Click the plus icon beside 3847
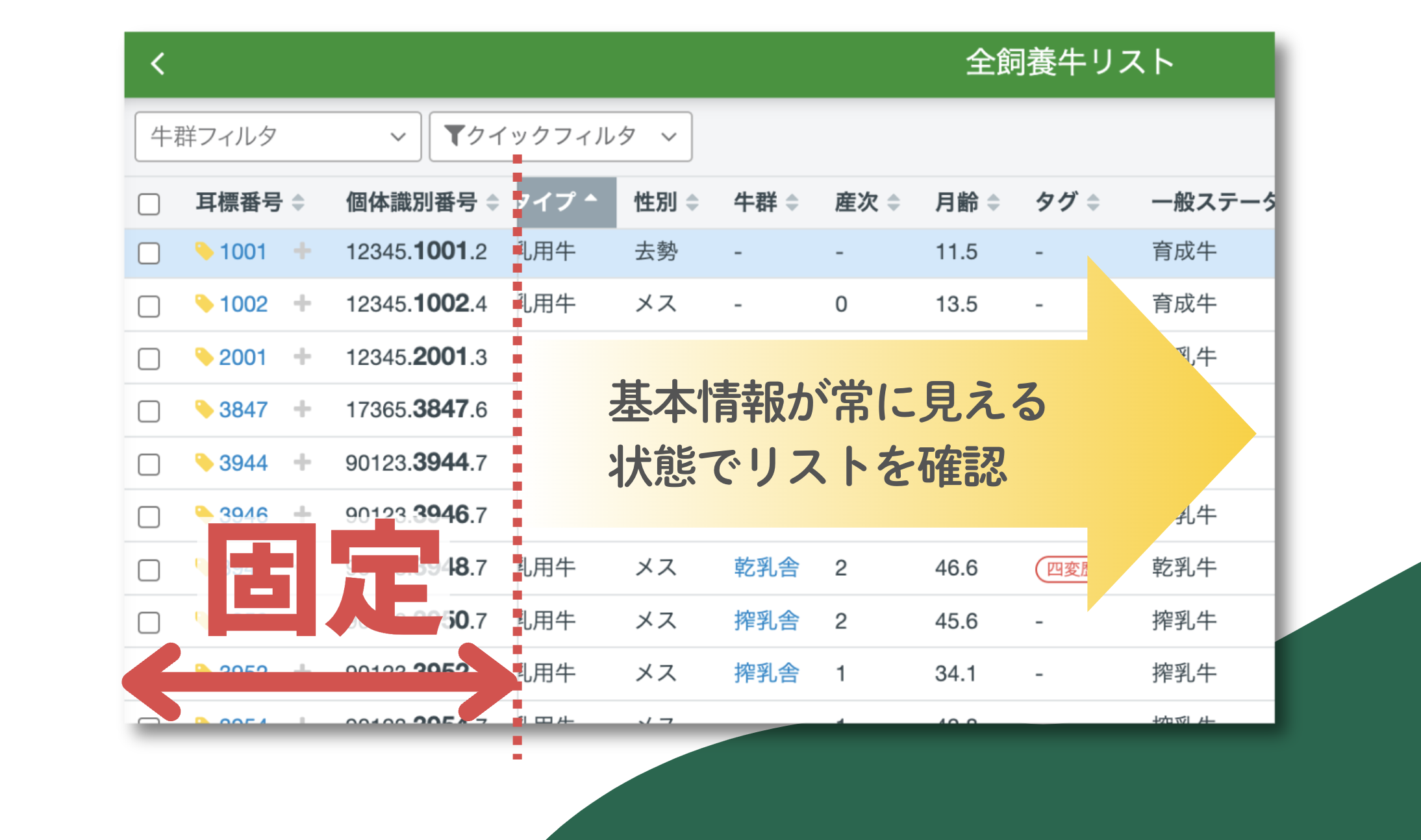 (302, 409)
